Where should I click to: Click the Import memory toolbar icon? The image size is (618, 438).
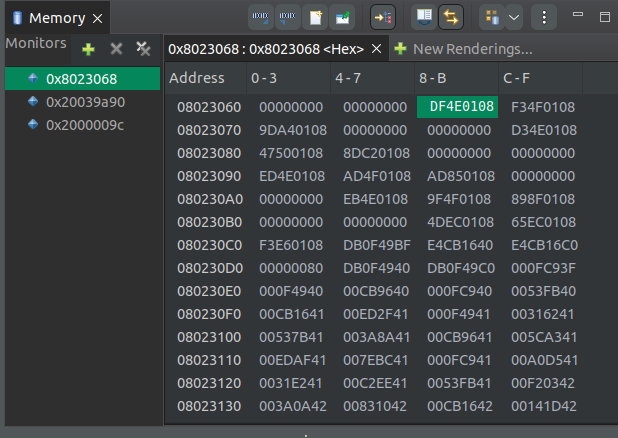coord(261,17)
